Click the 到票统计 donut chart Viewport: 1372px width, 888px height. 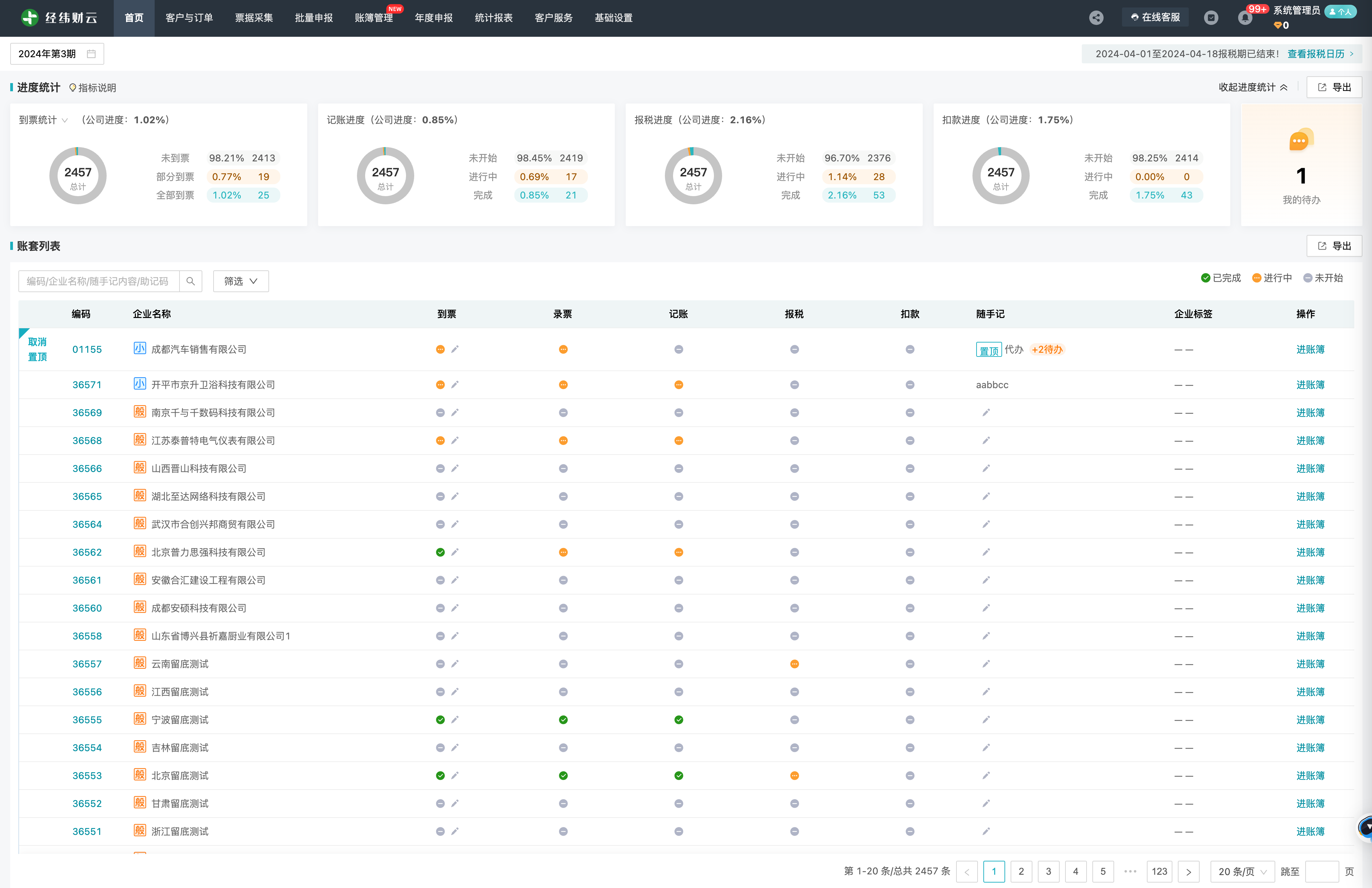pos(78,176)
